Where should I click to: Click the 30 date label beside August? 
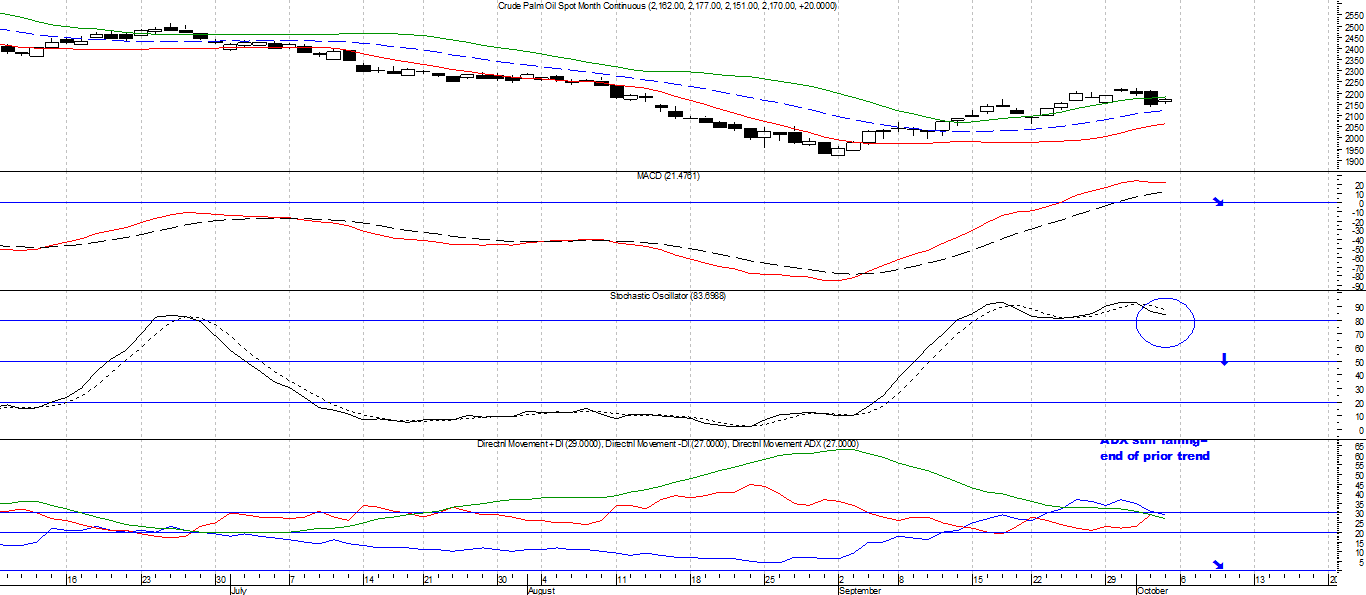503,579
